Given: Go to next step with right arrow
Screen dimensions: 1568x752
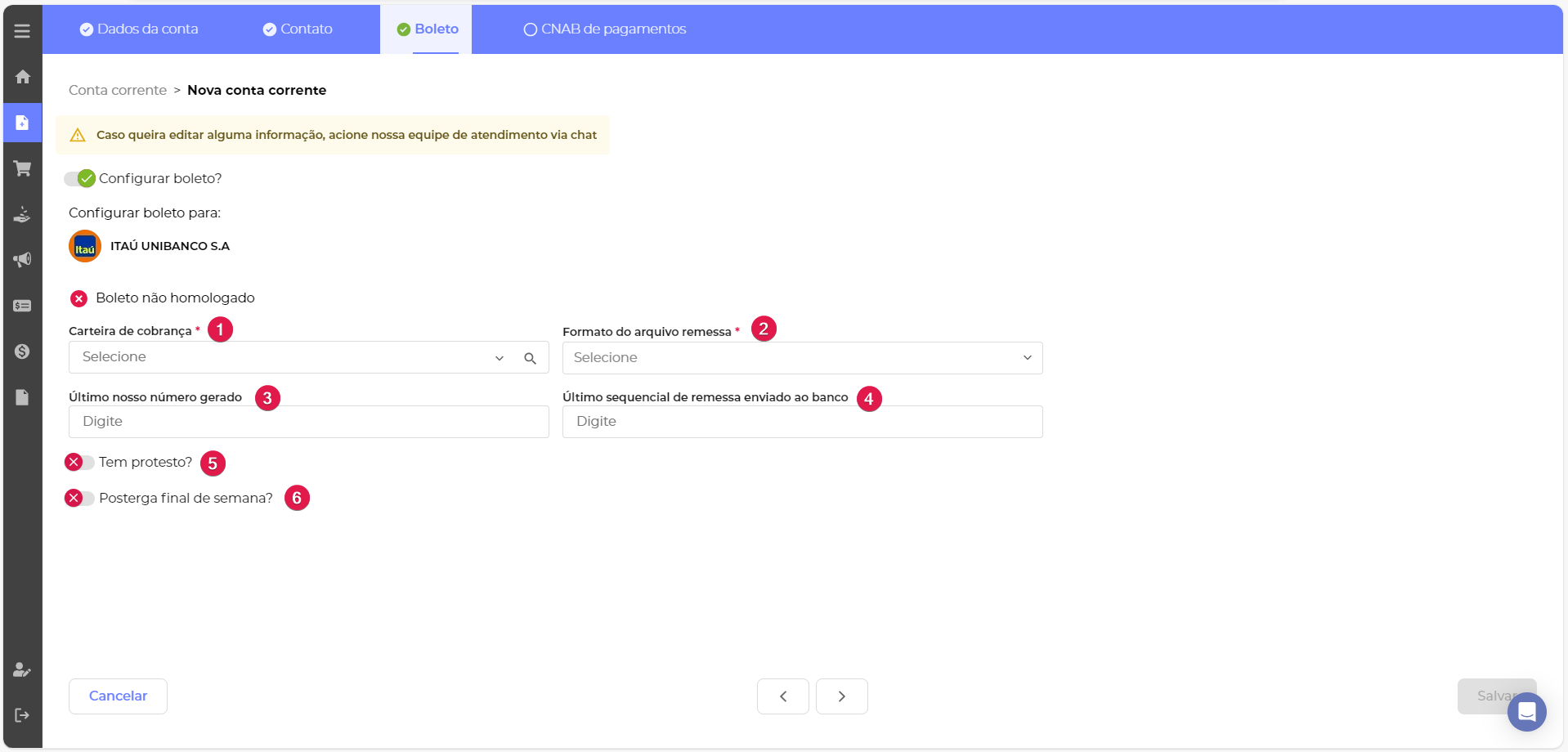Looking at the screenshot, I should 841,696.
